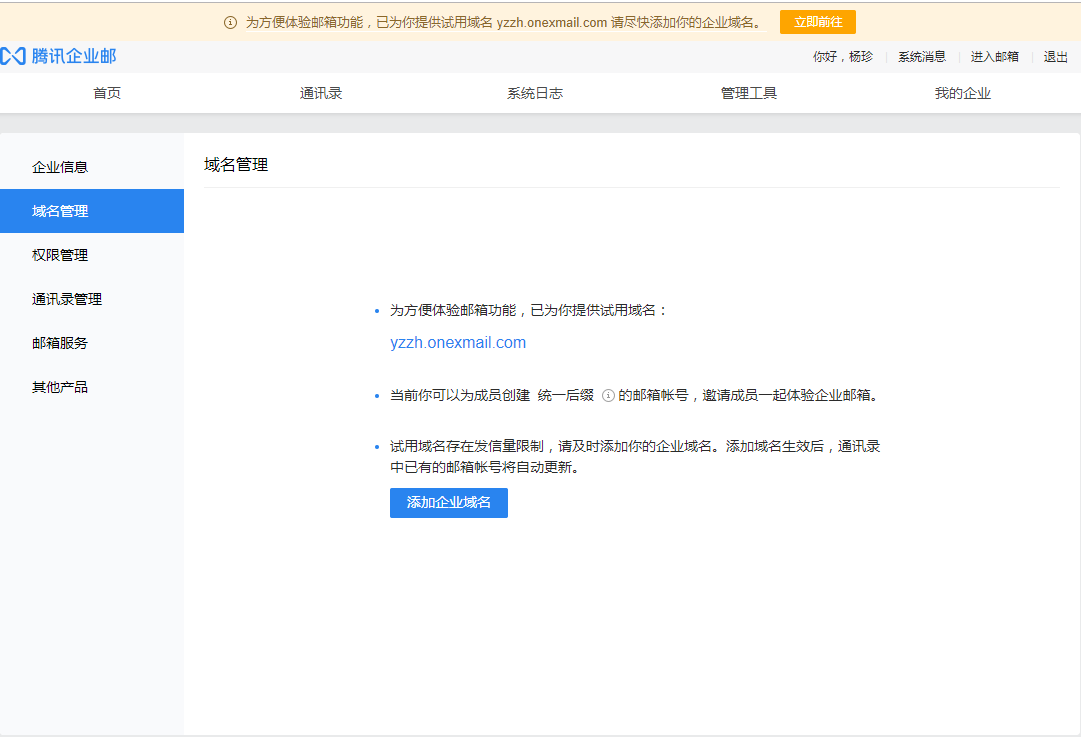Click the text starting 试用域名存在发信量限制

pos(635,456)
